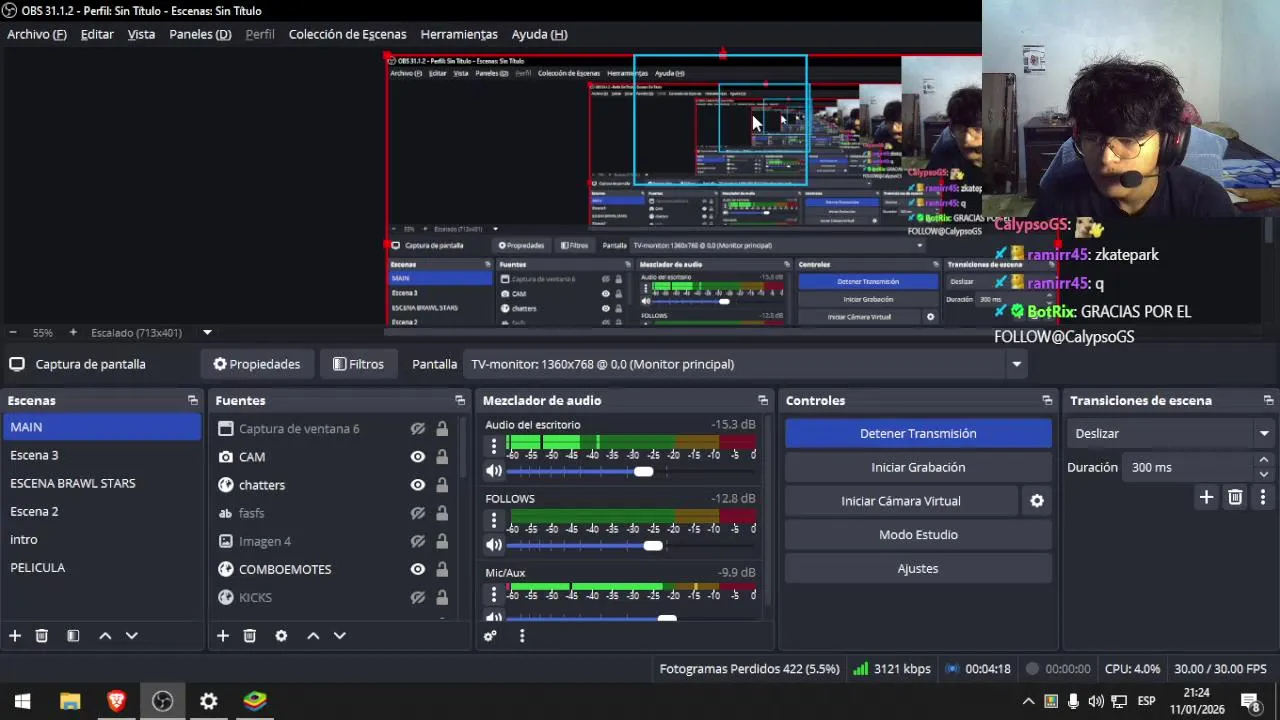Open the Vista menu
The width and height of the screenshot is (1280, 720).
coord(141,34)
